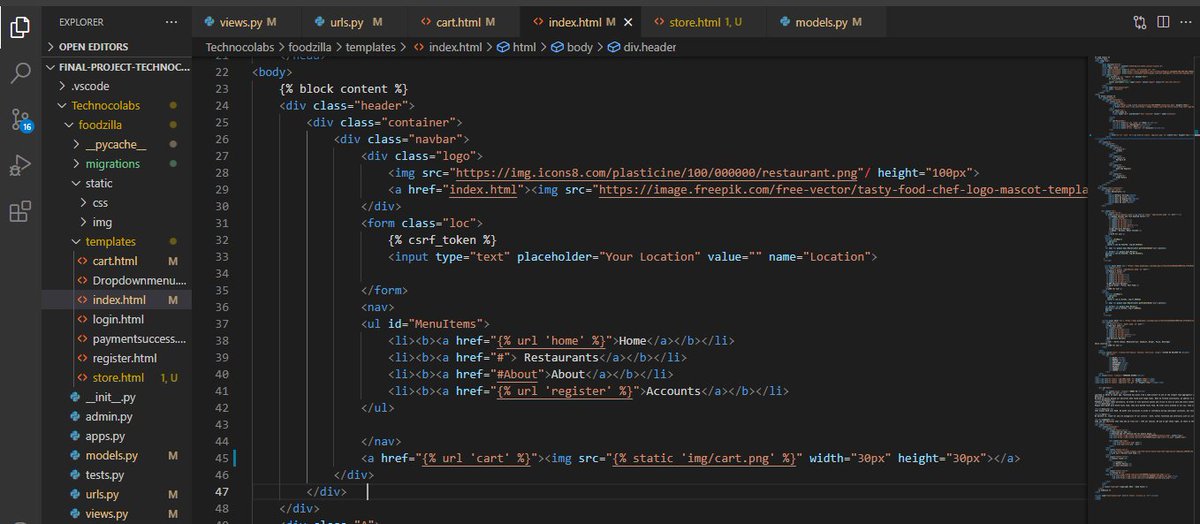
Task: Collapse the templates folder
Action: [x=117, y=242]
